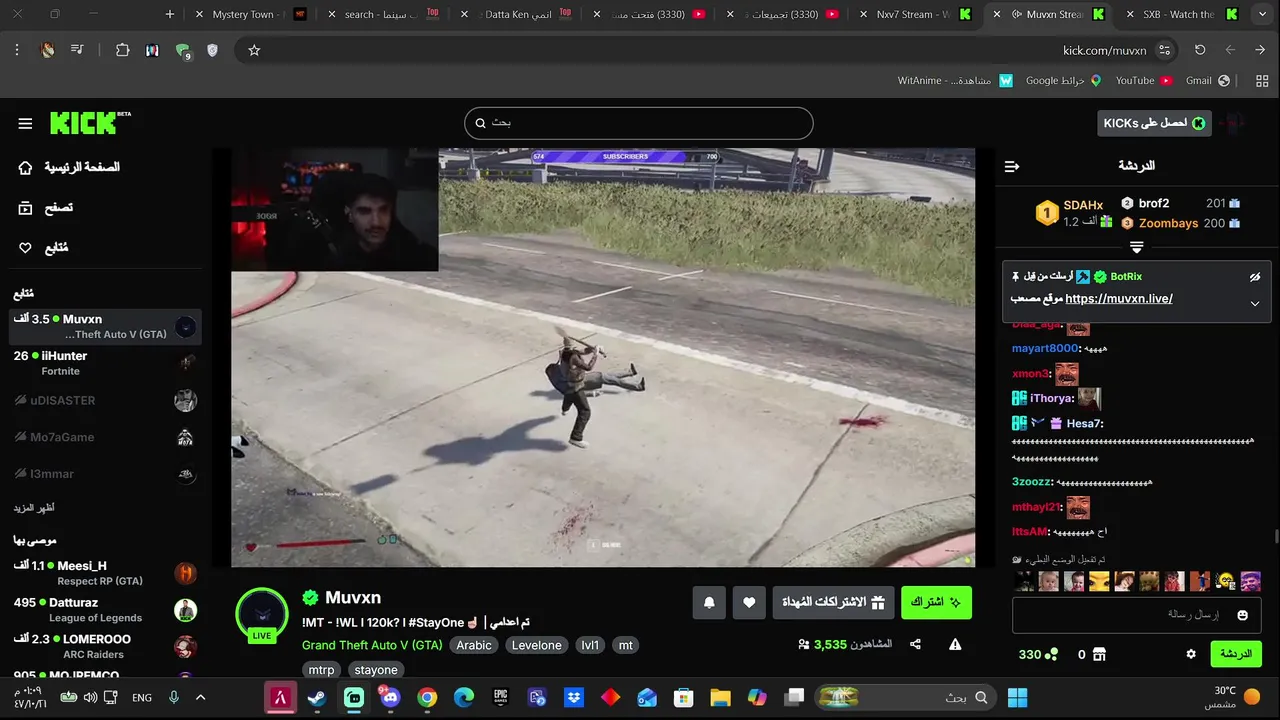Viewport: 1280px width, 720px height.
Task: Open chat settings gear
Action: click(x=1191, y=654)
